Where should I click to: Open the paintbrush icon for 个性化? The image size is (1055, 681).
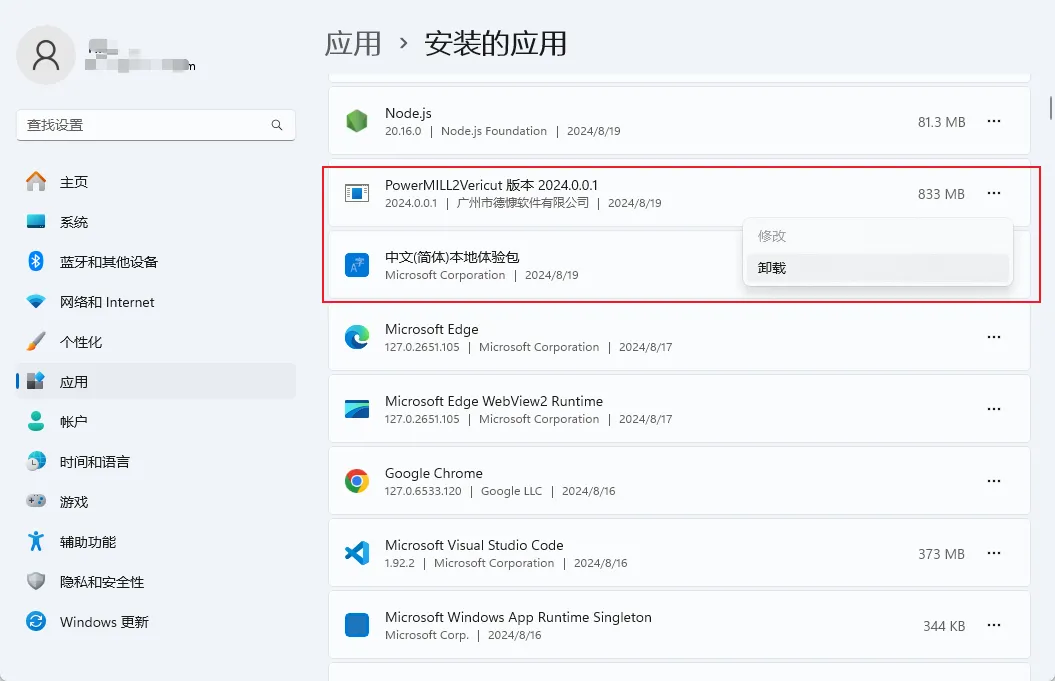pos(36,341)
